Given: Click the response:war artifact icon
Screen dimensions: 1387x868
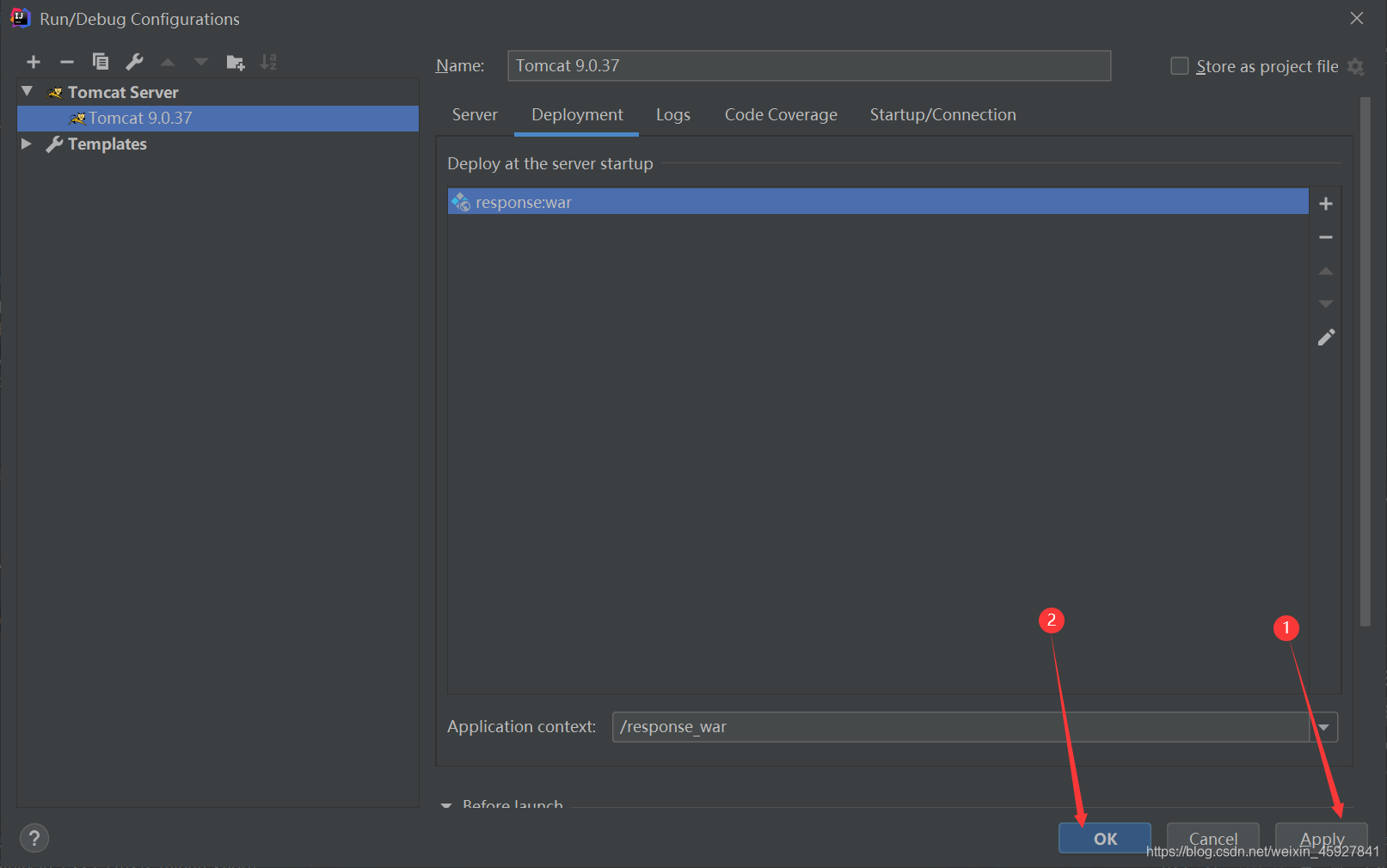Looking at the screenshot, I should [x=461, y=202].
